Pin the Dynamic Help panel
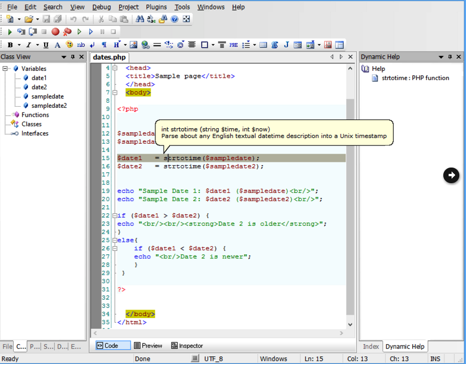The image size is (467, 365). 450,57
